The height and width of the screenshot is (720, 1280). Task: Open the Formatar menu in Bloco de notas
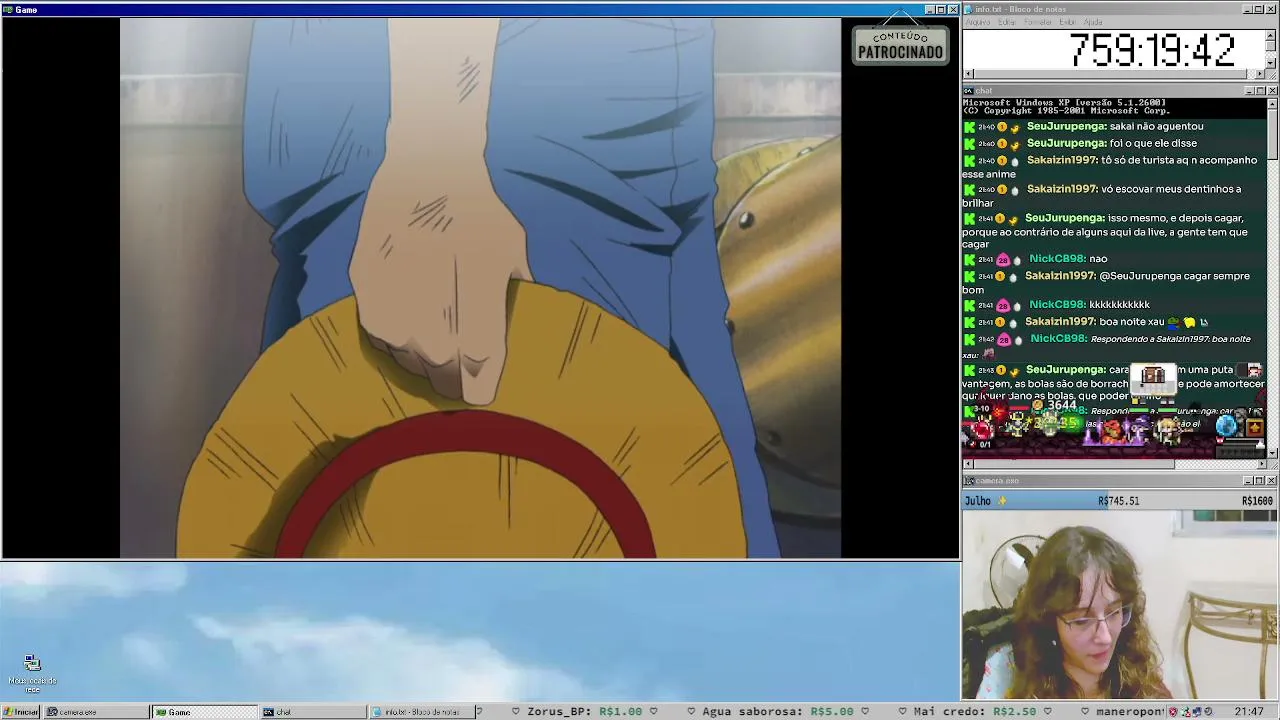pyautogui.click(x=1038, y=22)
